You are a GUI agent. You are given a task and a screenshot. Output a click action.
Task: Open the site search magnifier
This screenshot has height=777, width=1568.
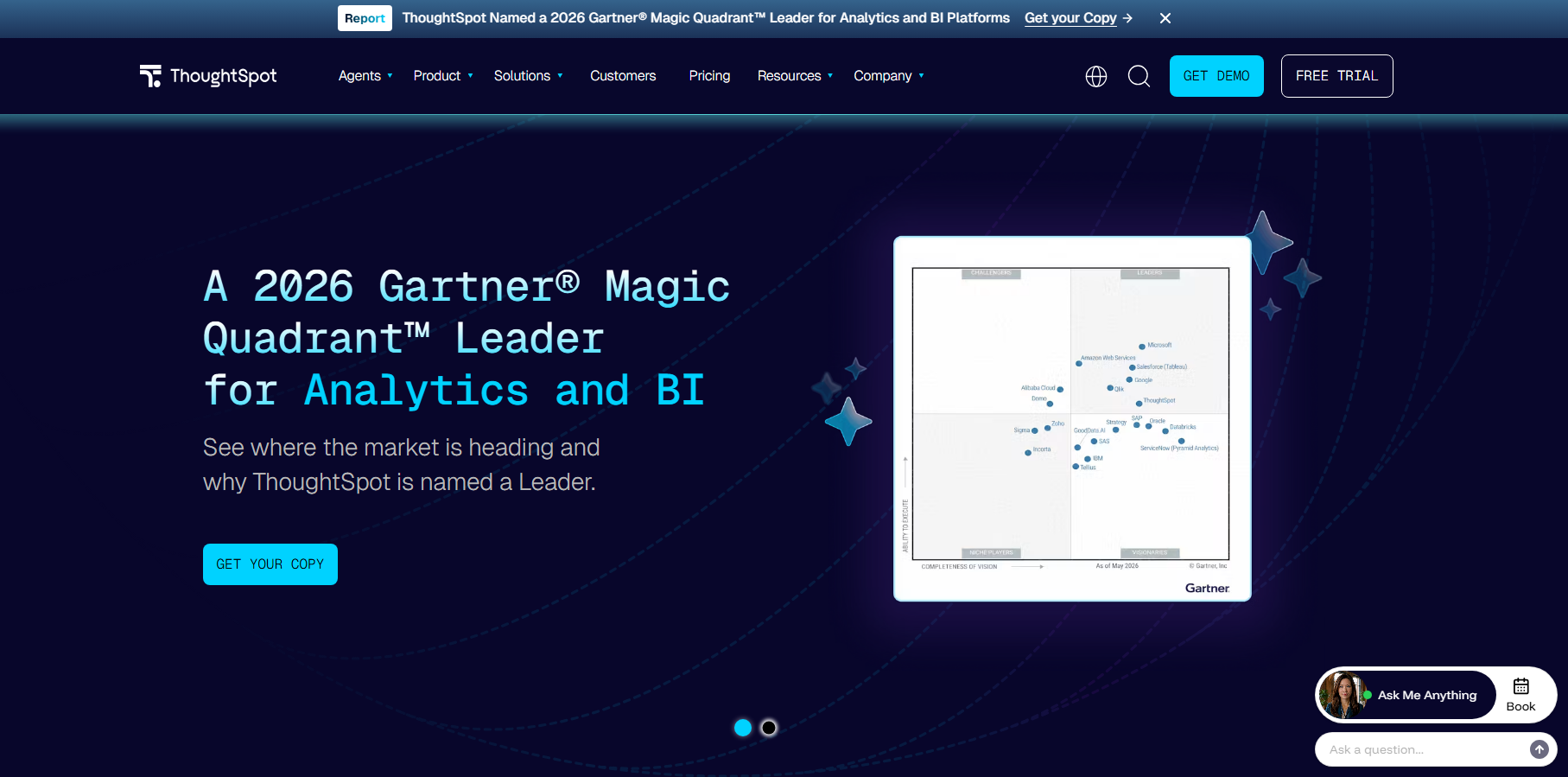point(1139,76)
